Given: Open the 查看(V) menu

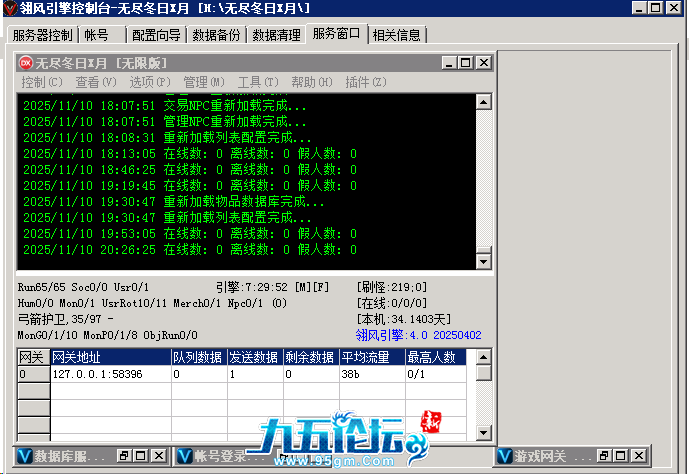Looking at the screenshot, I should (96, 82).
